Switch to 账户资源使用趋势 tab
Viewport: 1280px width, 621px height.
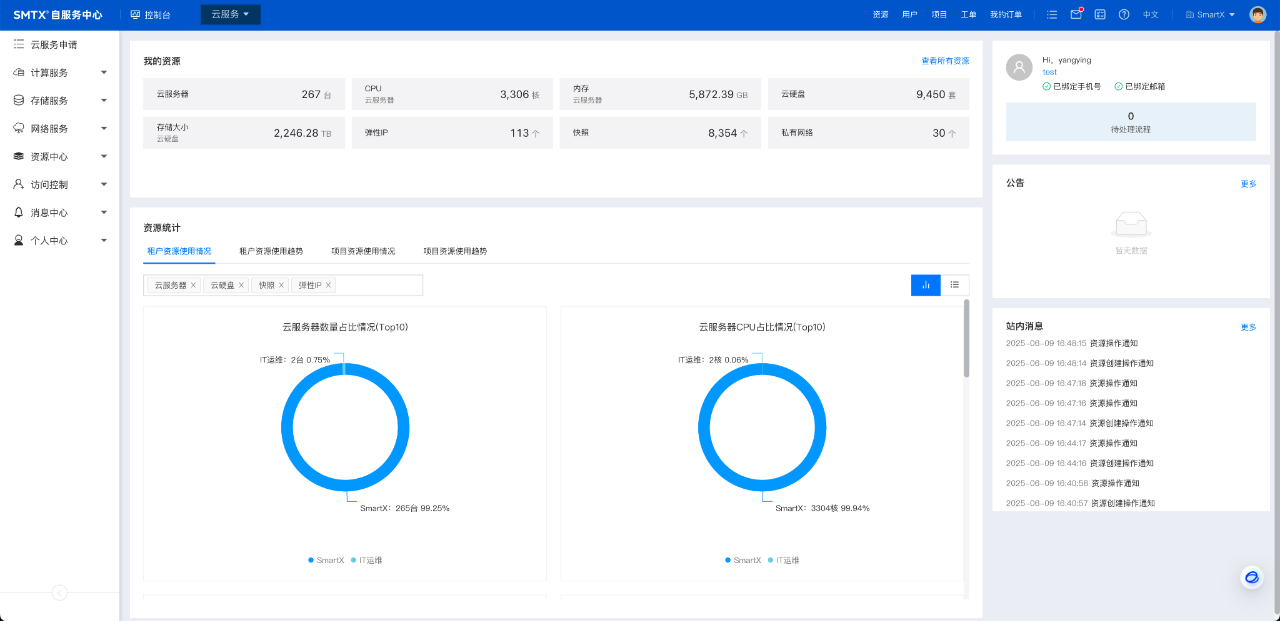271,251
